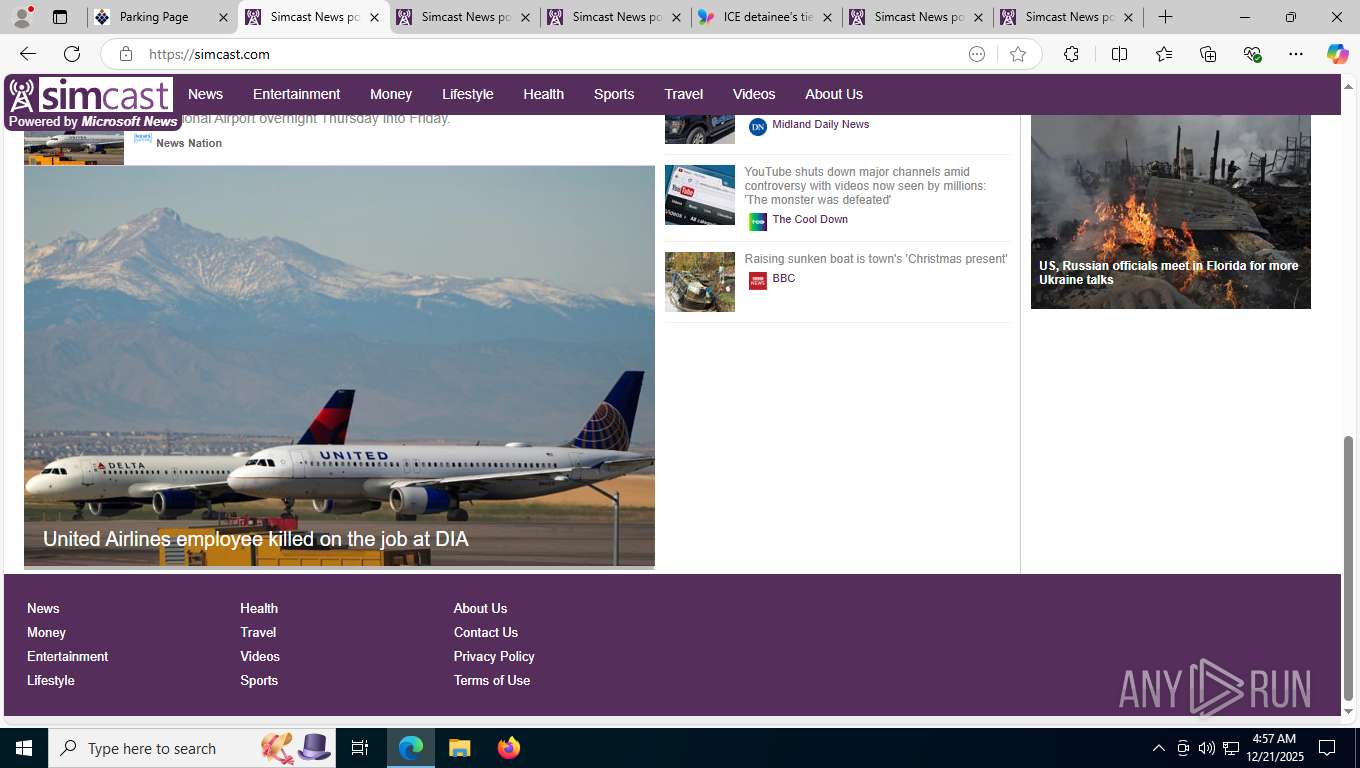Viewport: 1360px width, 768px height.
Task: View site information padlock icon
Action: click(126, 54)
